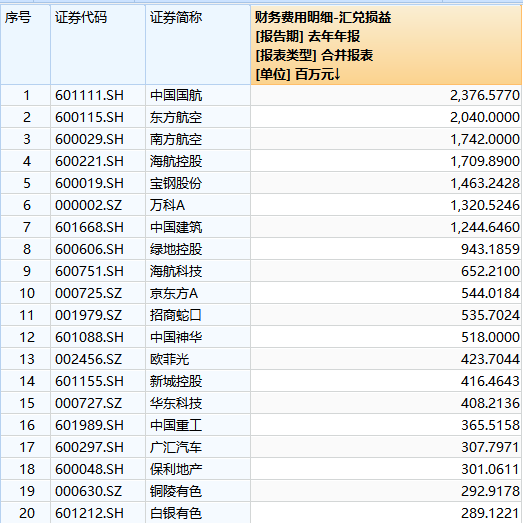Screen dimensions: 523x523
Task: Select stock name 海航科技
Action: tap(176, 272)
